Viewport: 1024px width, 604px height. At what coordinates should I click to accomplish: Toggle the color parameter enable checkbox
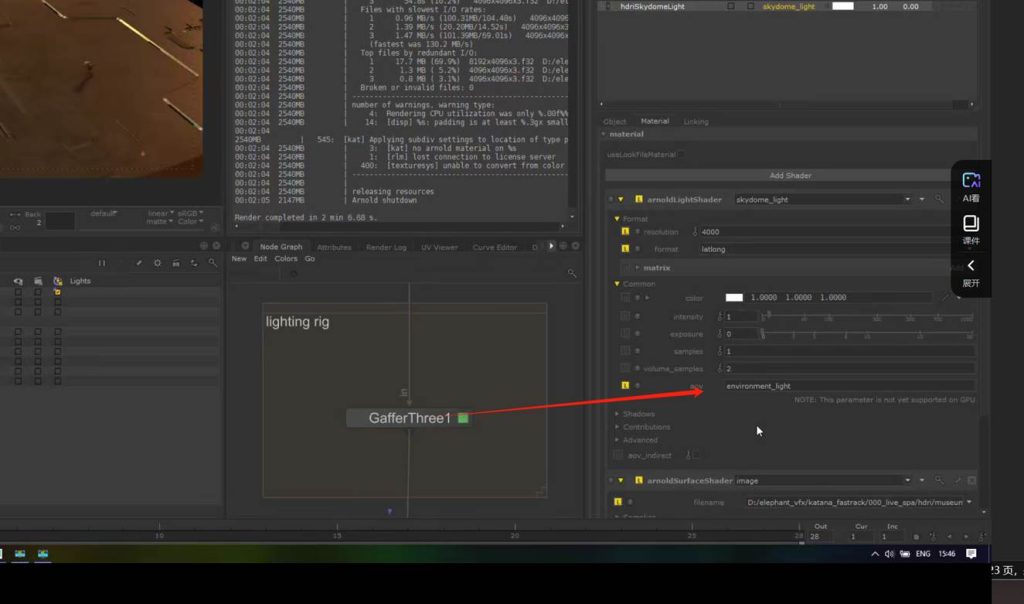coord(625,298)
